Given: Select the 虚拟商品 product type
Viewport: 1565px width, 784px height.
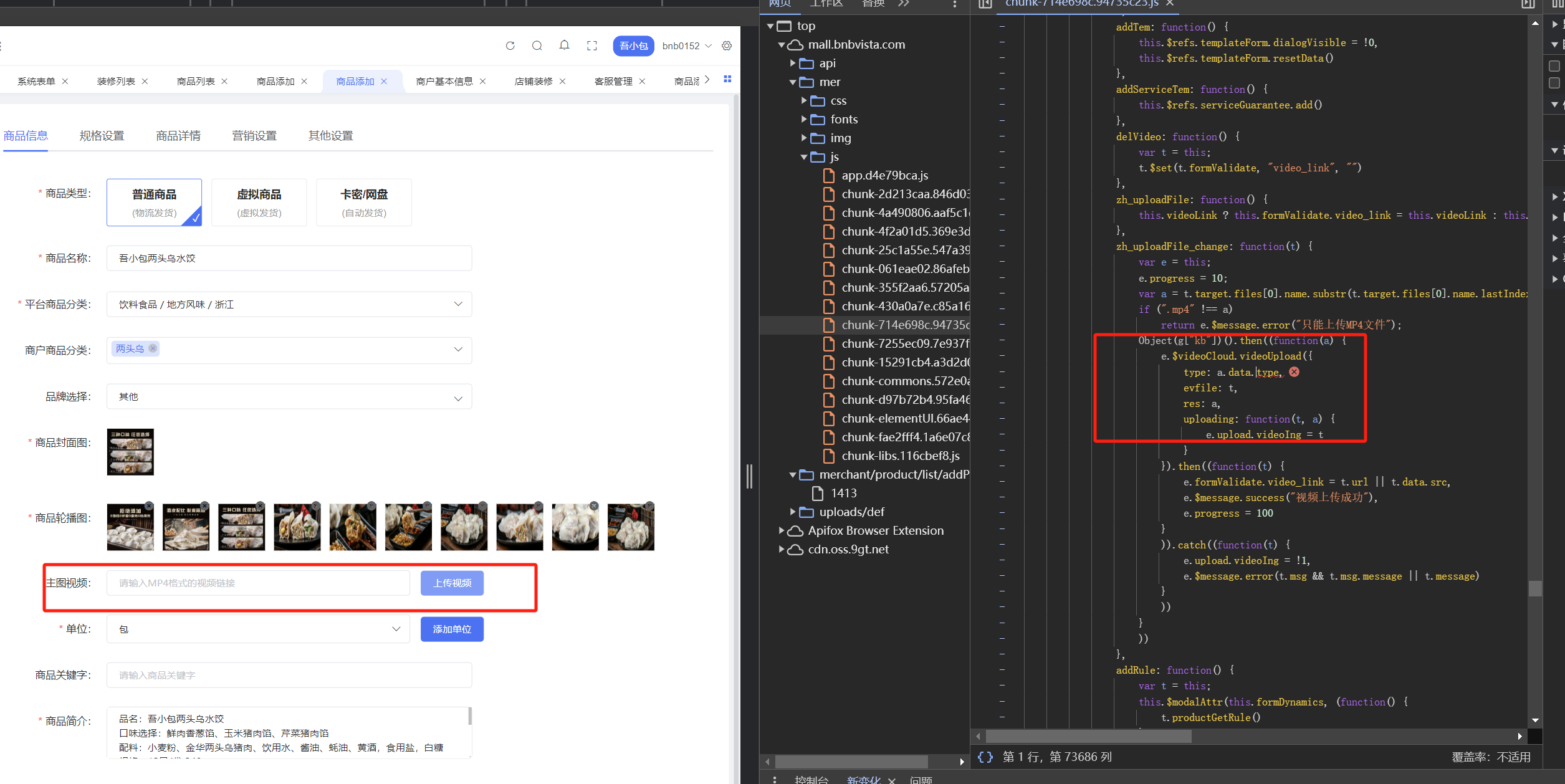Looking at the screenshot, I should tap(259, 203).
